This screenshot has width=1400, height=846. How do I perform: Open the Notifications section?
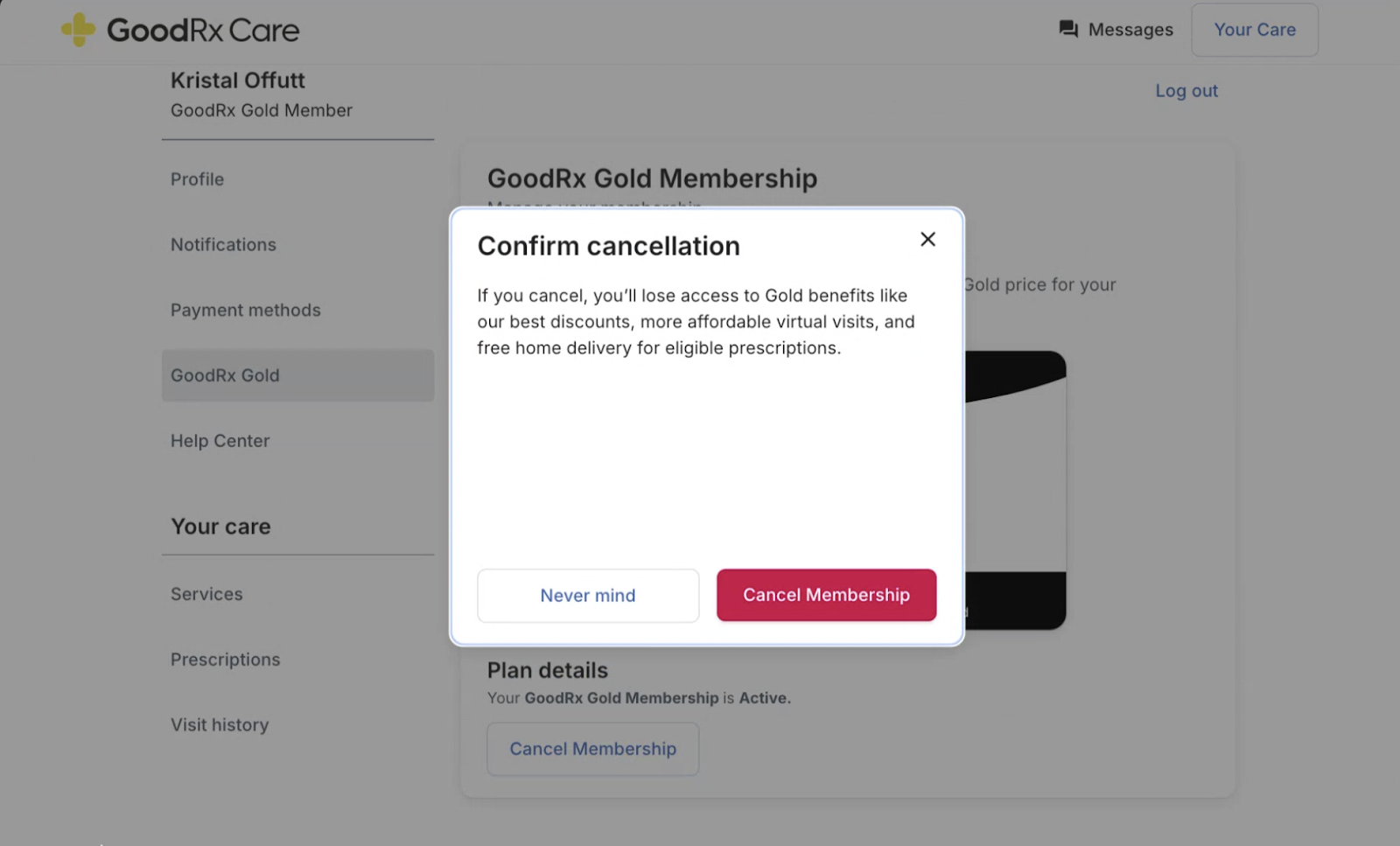[223, 244]
